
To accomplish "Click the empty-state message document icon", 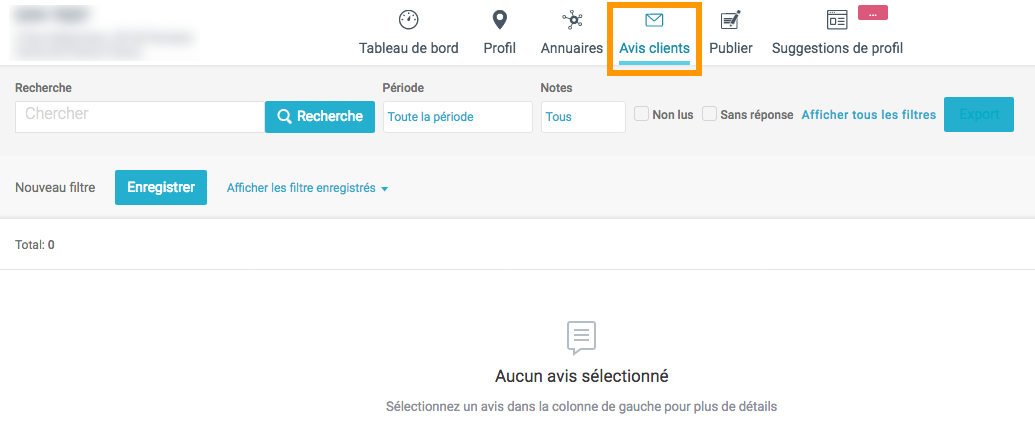I will pyautogui.click(x=581, y=338).
